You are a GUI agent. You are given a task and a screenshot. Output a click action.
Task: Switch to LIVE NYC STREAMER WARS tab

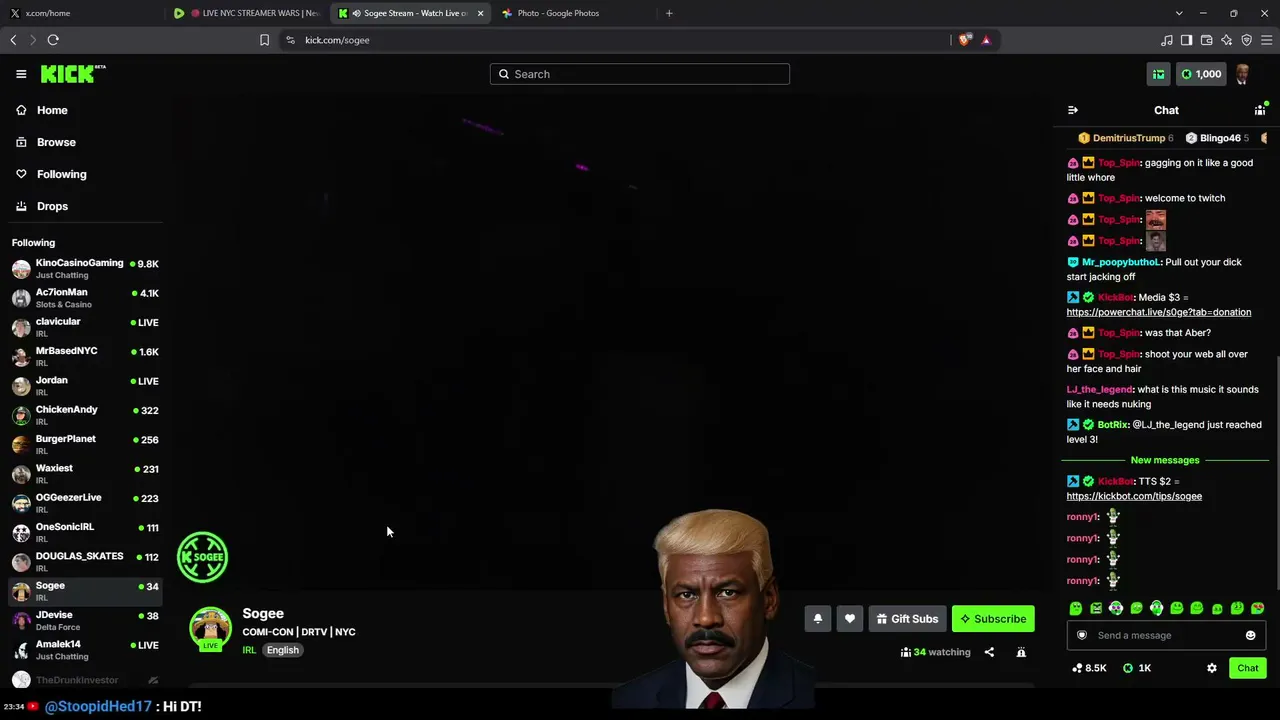pyautogui.click(x=246, y=13)
